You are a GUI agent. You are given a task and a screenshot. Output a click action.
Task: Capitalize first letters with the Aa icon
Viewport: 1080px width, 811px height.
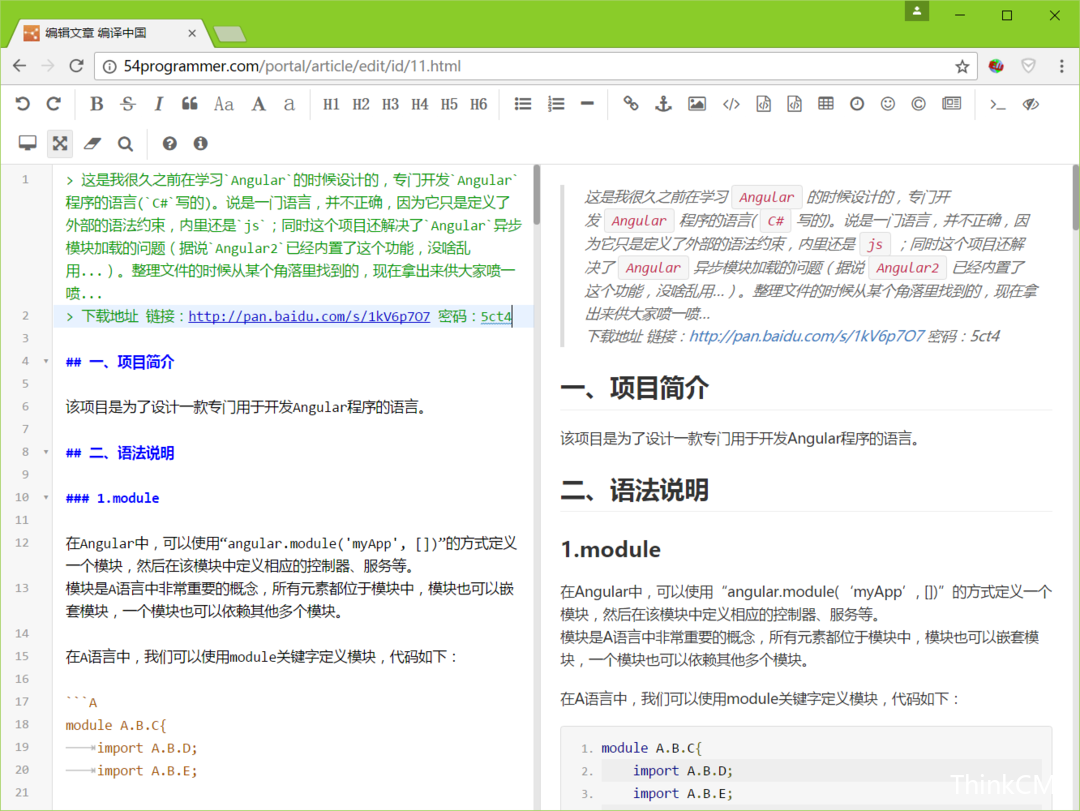click(x=223, y=104)
